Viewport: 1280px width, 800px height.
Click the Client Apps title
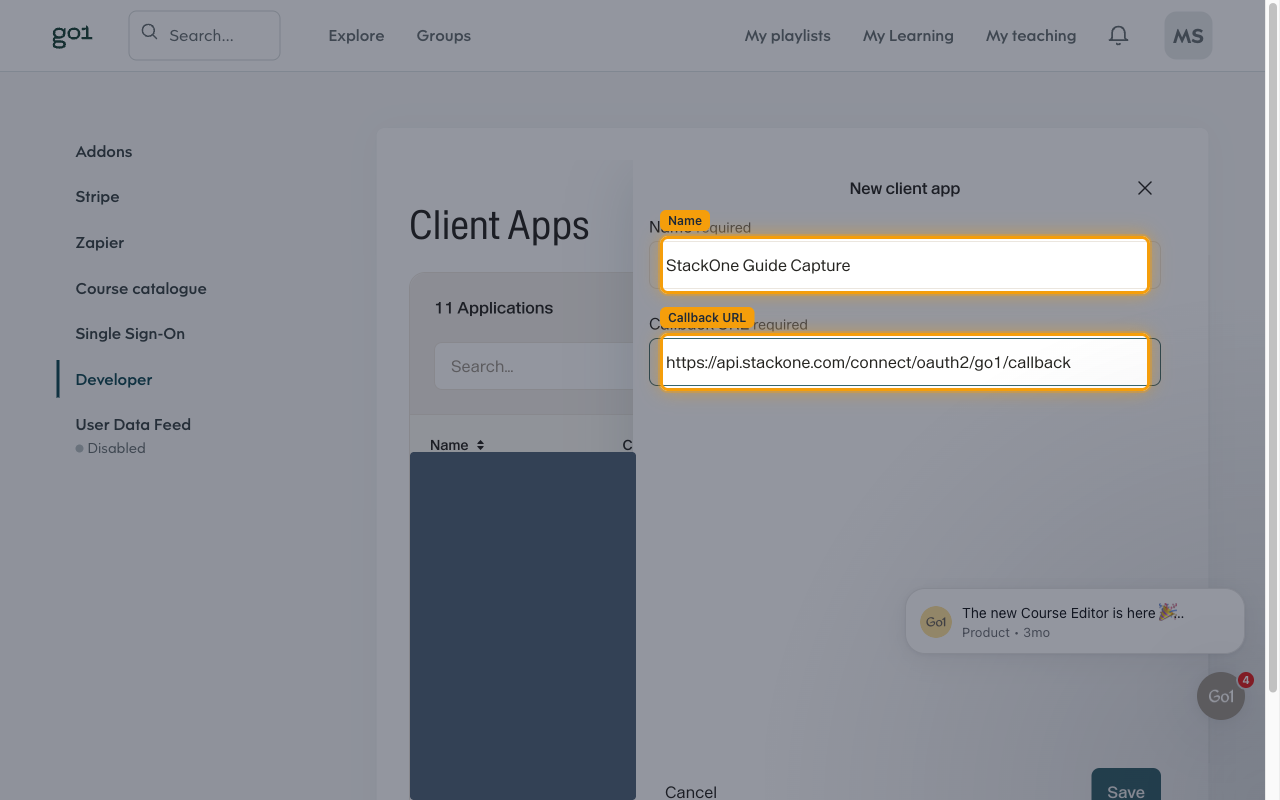tap(499, 226)
